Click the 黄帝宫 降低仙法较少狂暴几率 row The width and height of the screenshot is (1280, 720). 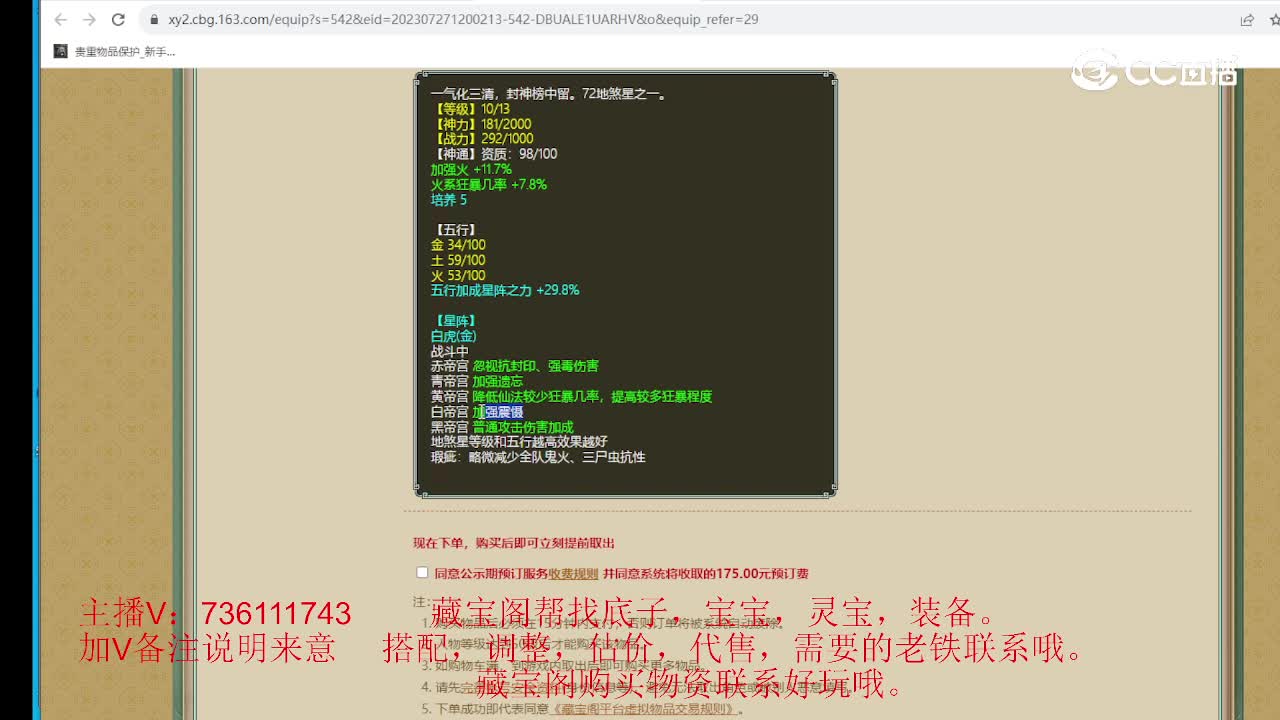click(x=571, y=396)
